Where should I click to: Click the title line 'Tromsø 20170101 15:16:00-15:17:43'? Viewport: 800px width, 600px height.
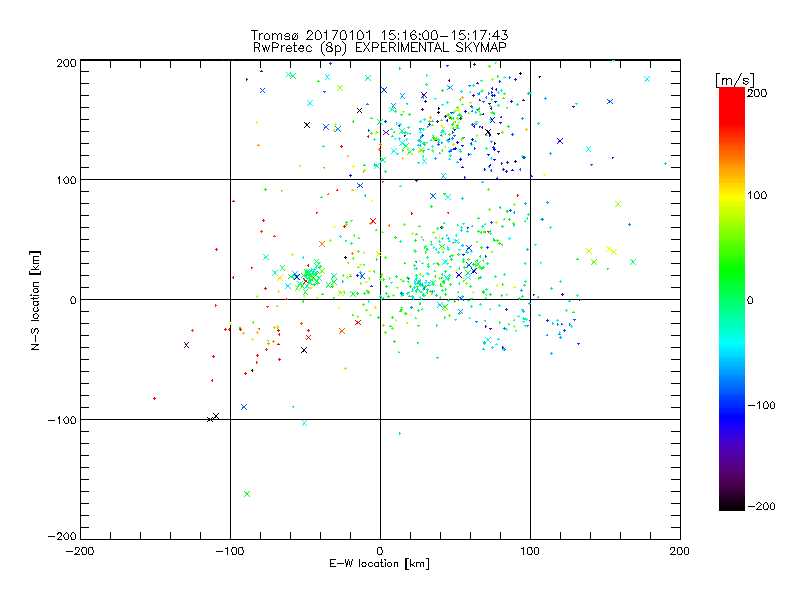[x=379, y=35]
